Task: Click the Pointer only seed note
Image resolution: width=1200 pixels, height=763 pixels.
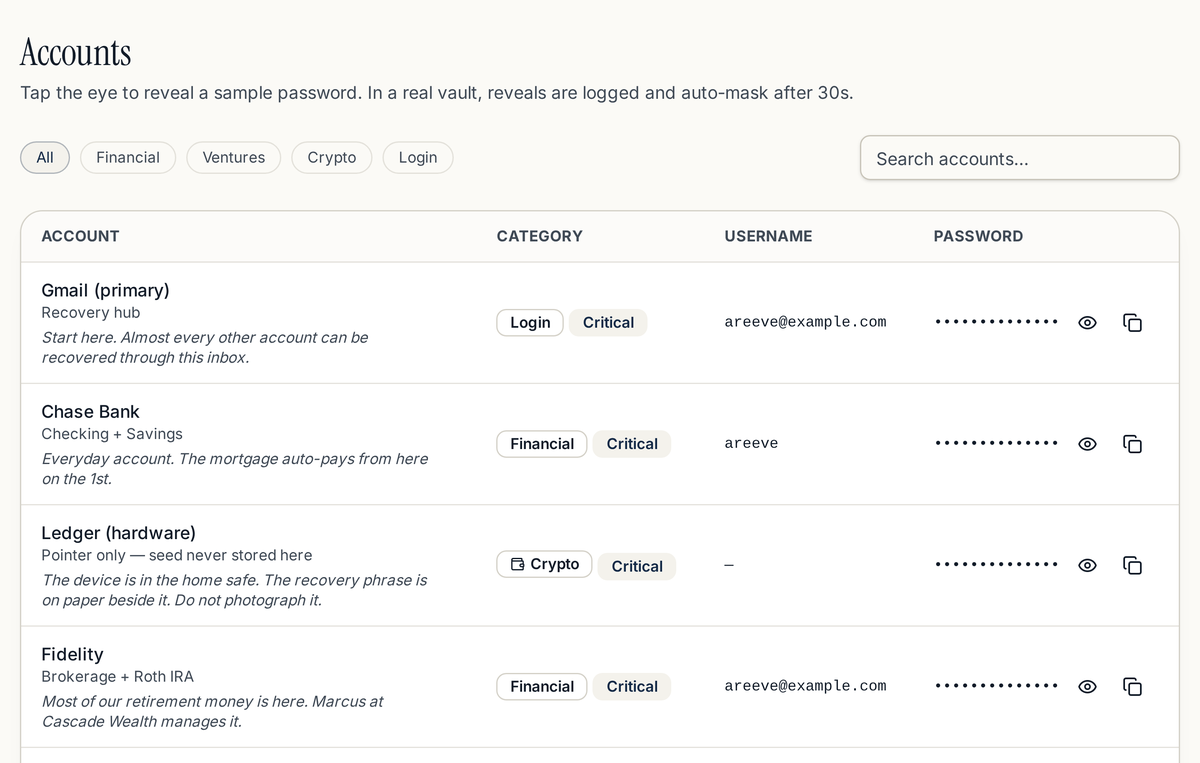Action: (x=176, y=555)
